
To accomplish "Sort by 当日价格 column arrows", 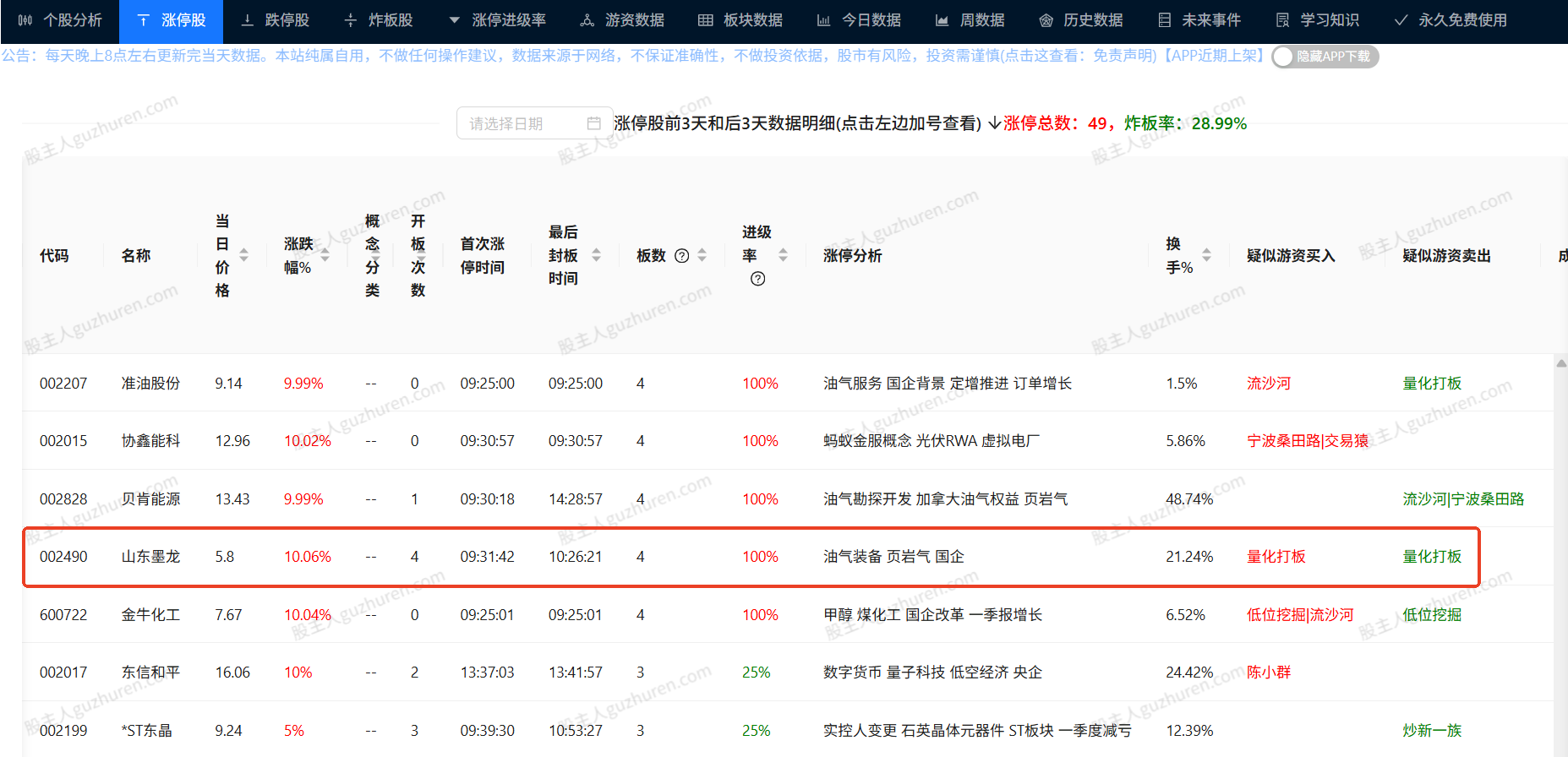I will [x=244, y=255].
